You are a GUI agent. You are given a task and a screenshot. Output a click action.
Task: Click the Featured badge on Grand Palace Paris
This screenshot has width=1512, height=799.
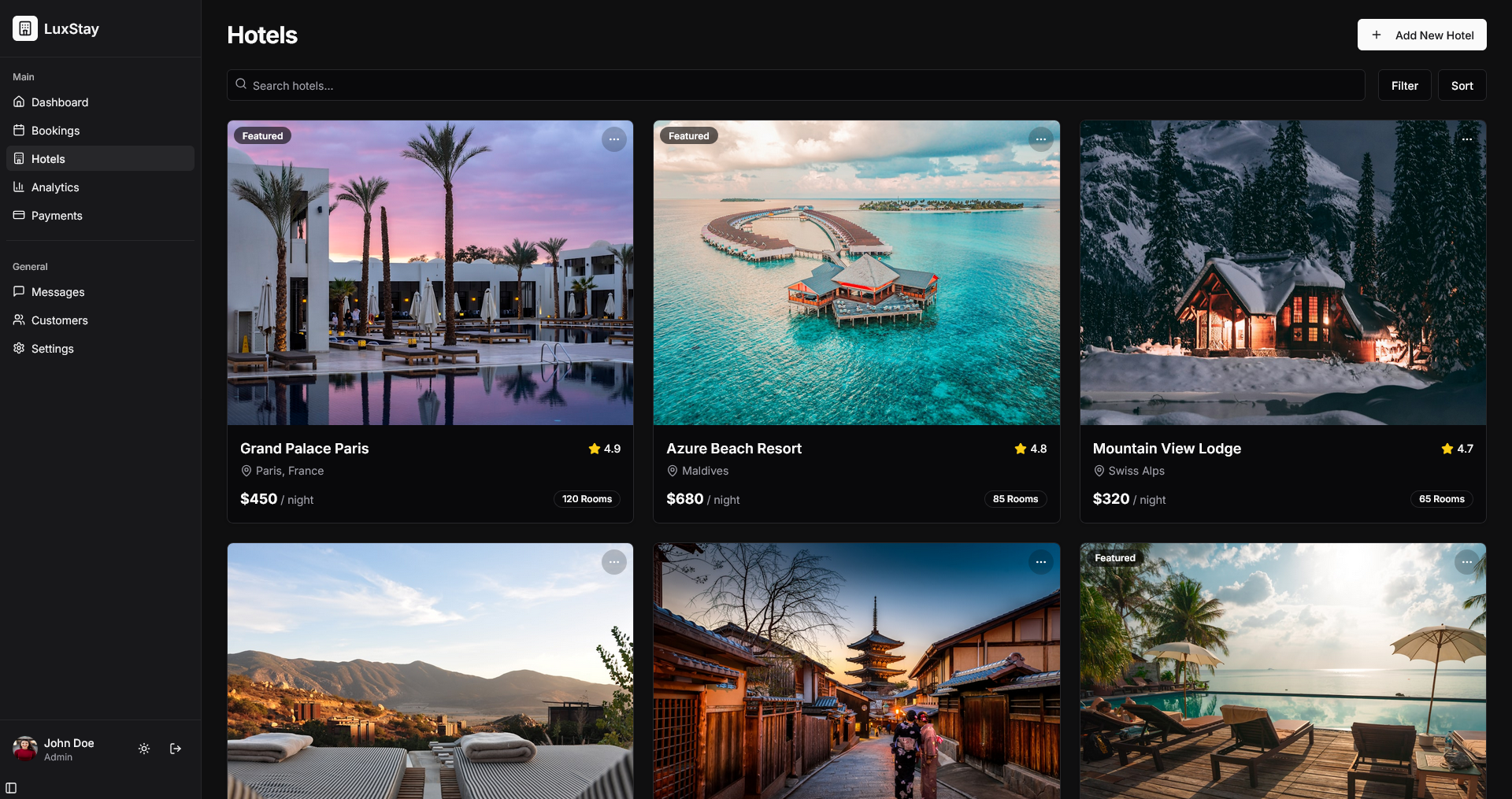[262, 135]
